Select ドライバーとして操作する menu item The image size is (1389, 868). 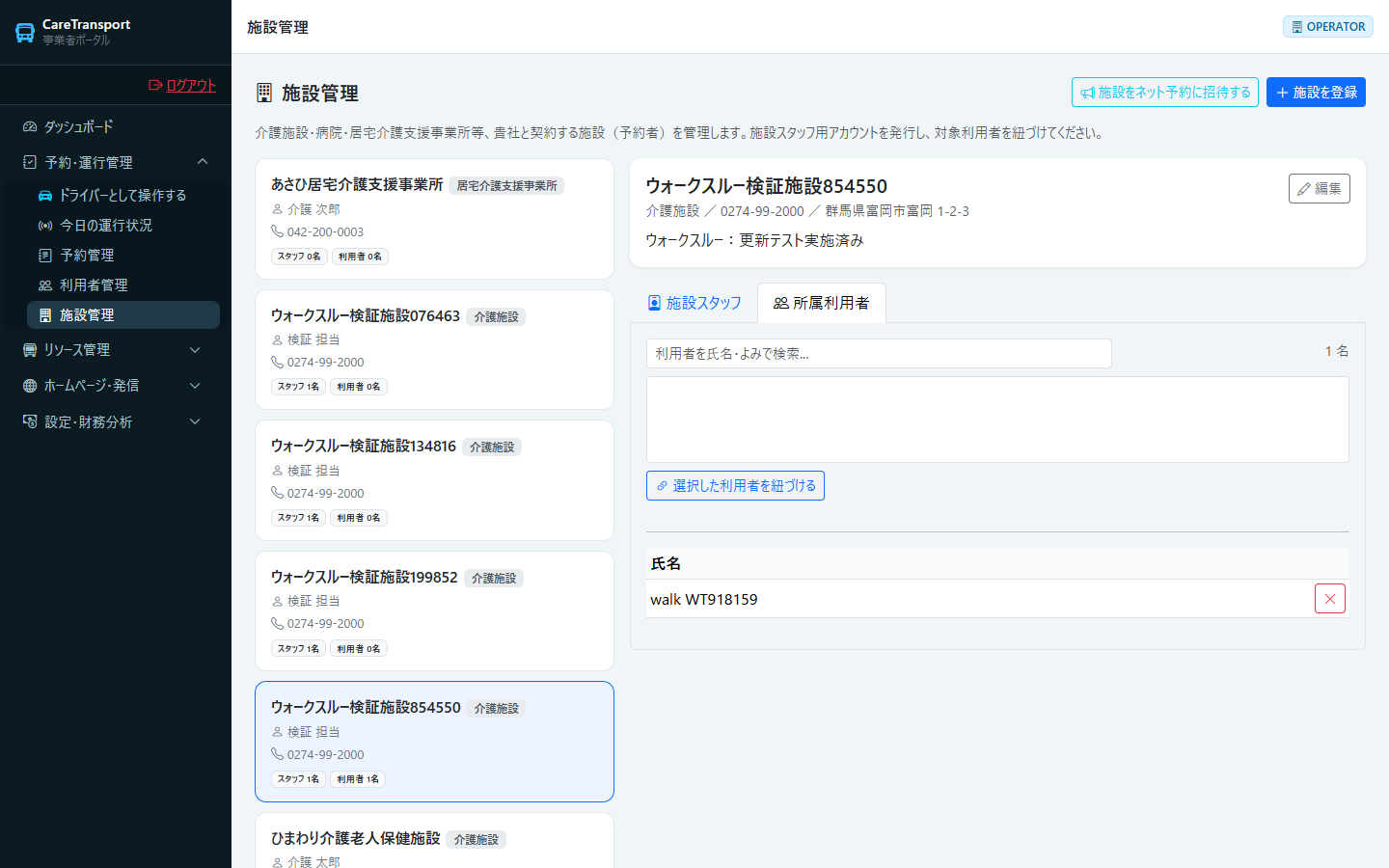[123, 195]
